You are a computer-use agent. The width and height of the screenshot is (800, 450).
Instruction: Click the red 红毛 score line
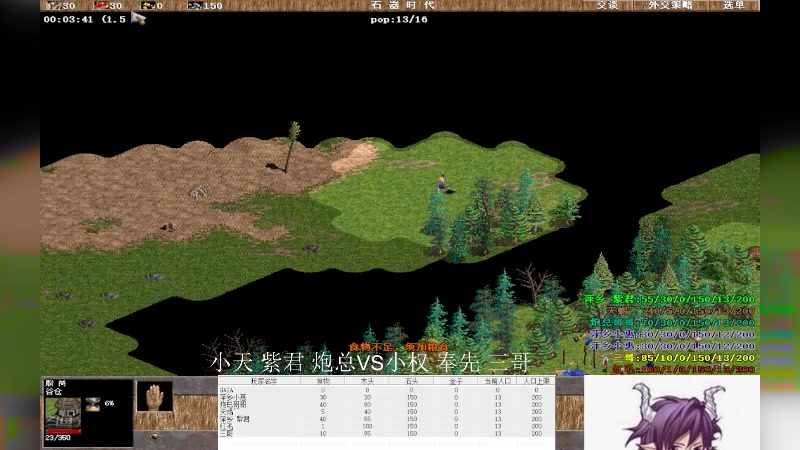[684, 369]
